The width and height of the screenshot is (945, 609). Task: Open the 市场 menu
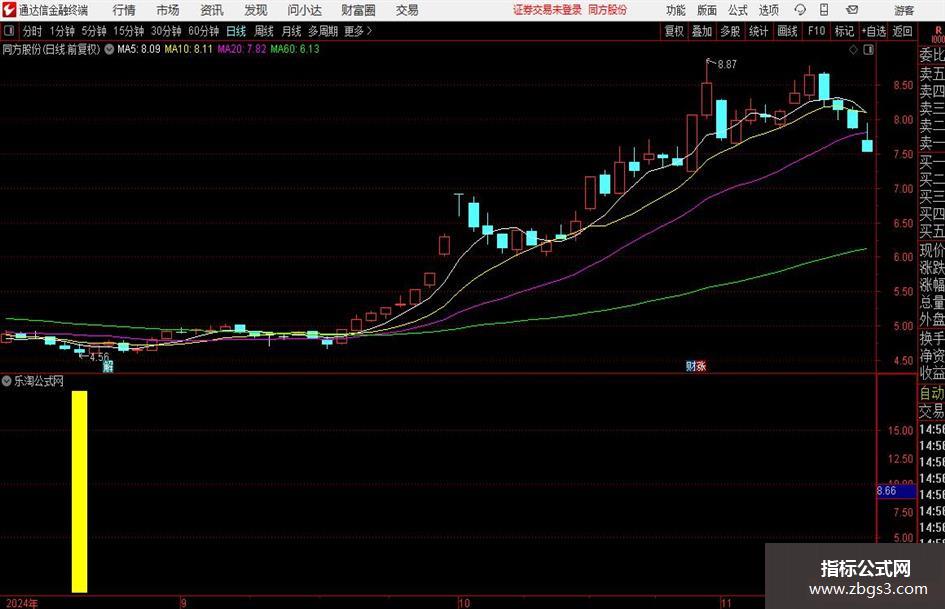168,10
